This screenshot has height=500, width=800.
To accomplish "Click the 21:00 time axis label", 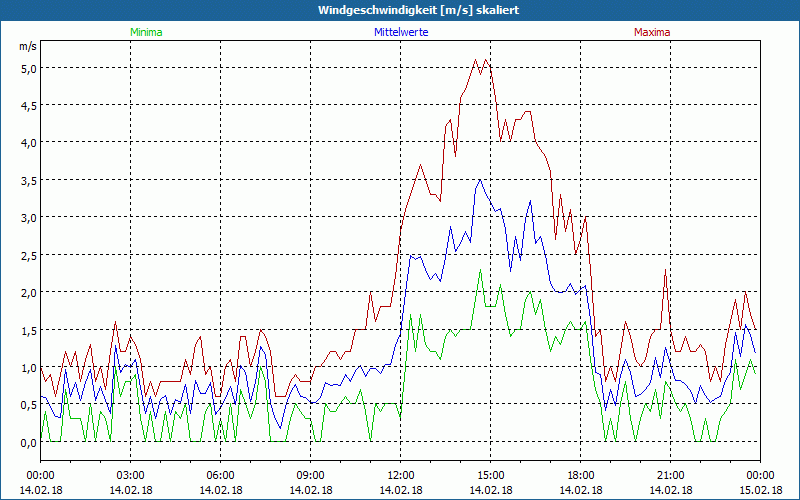I will pos(670,476).
